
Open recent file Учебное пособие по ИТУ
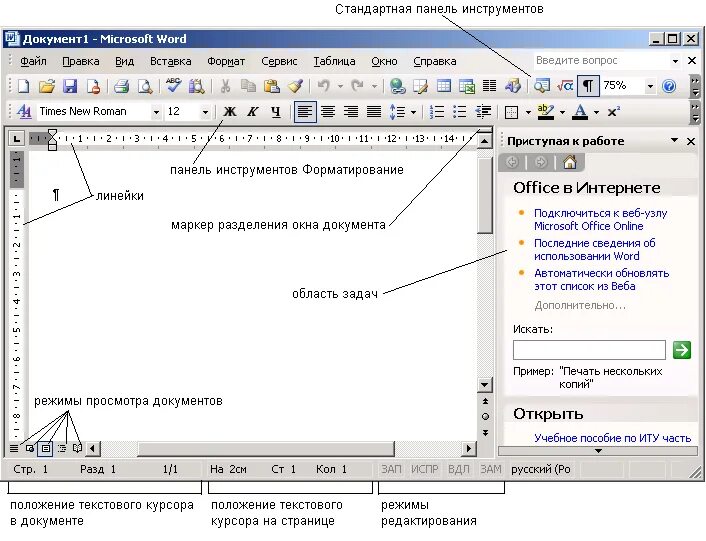(612, 438)
